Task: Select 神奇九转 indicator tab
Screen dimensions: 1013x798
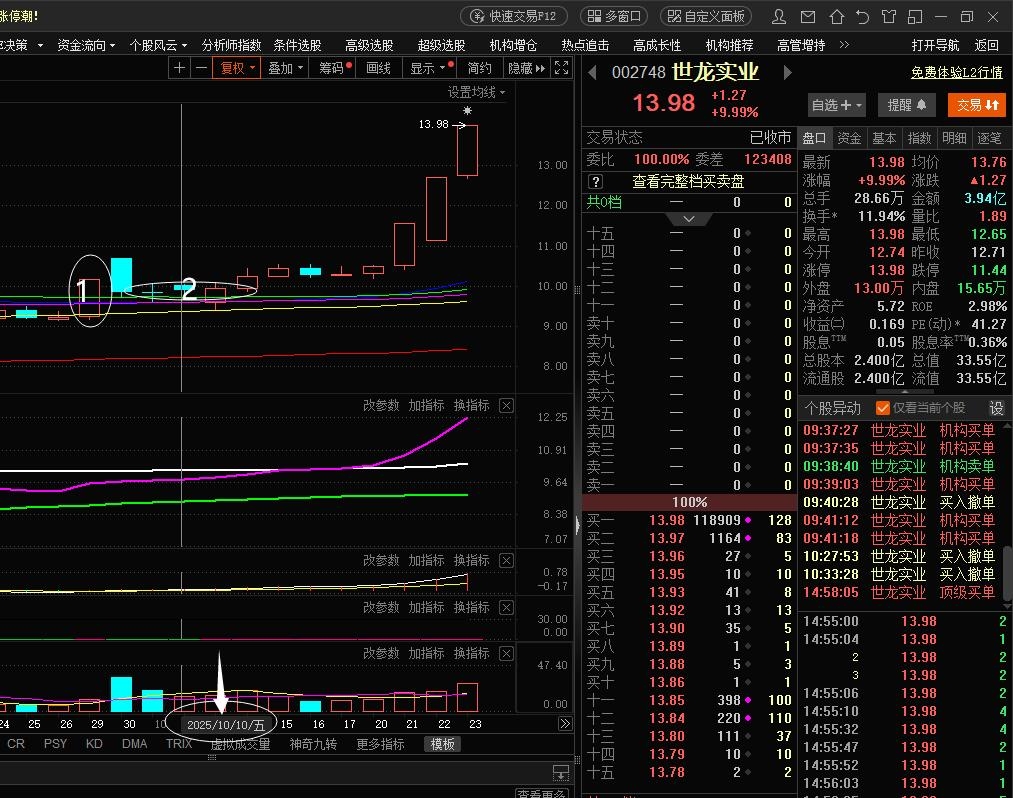Action: [313, 744]
